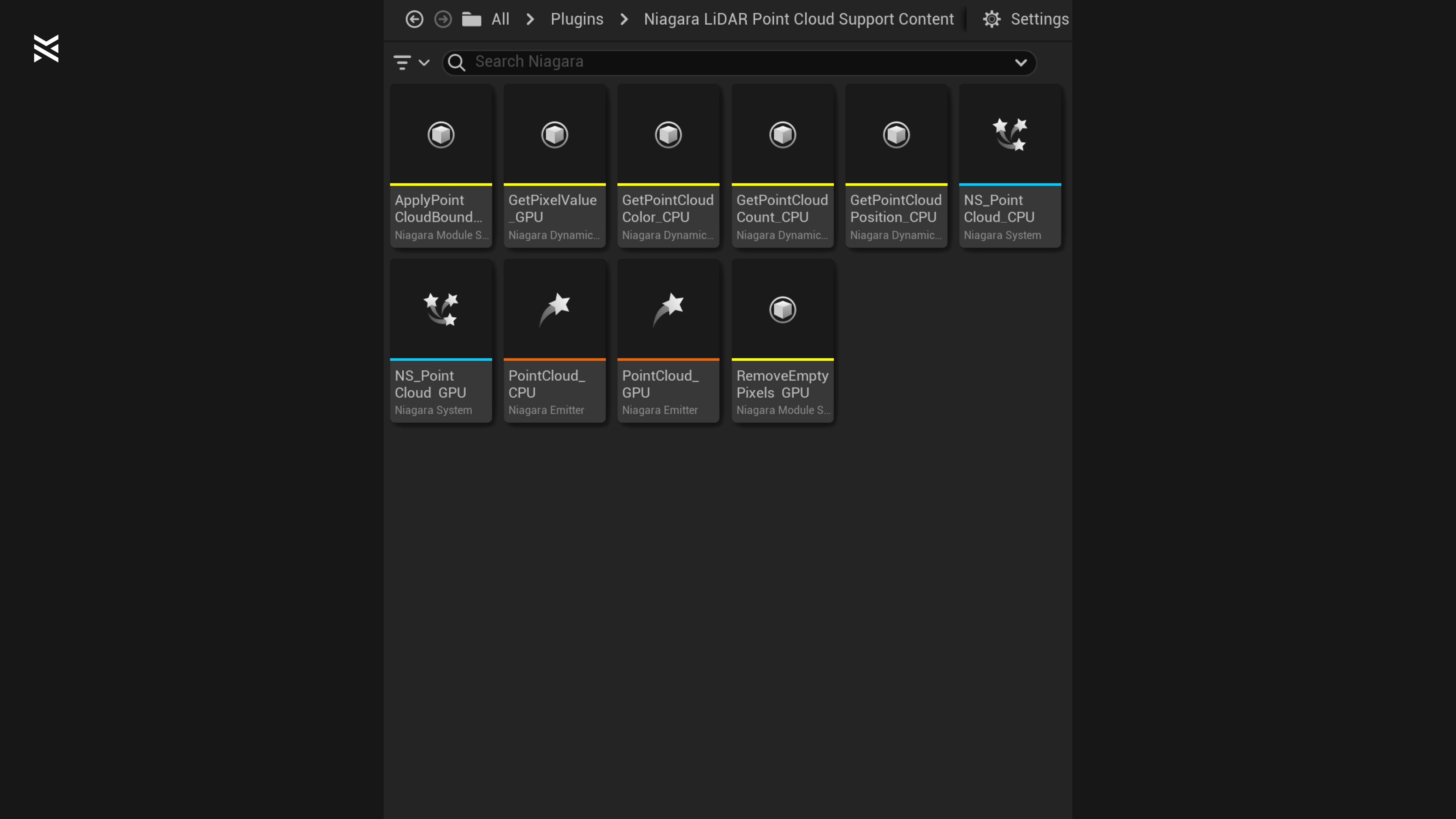Select the NS_PointCloud_GPU system icon
This screenshot has width=1456, height=819.
pos(441,309)
